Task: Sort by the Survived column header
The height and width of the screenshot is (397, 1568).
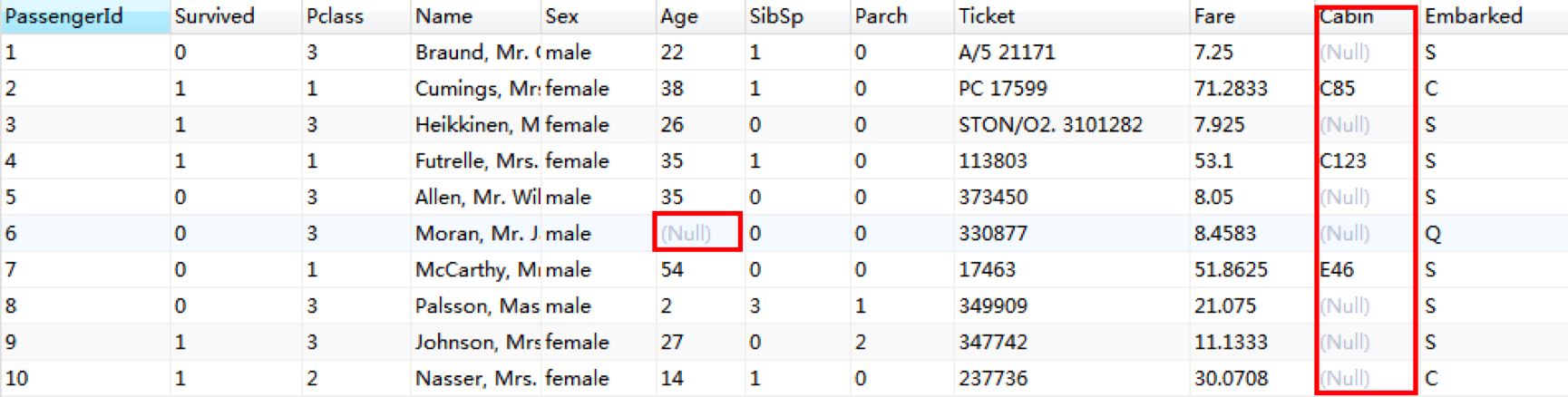Action: (x=214, y=16)
